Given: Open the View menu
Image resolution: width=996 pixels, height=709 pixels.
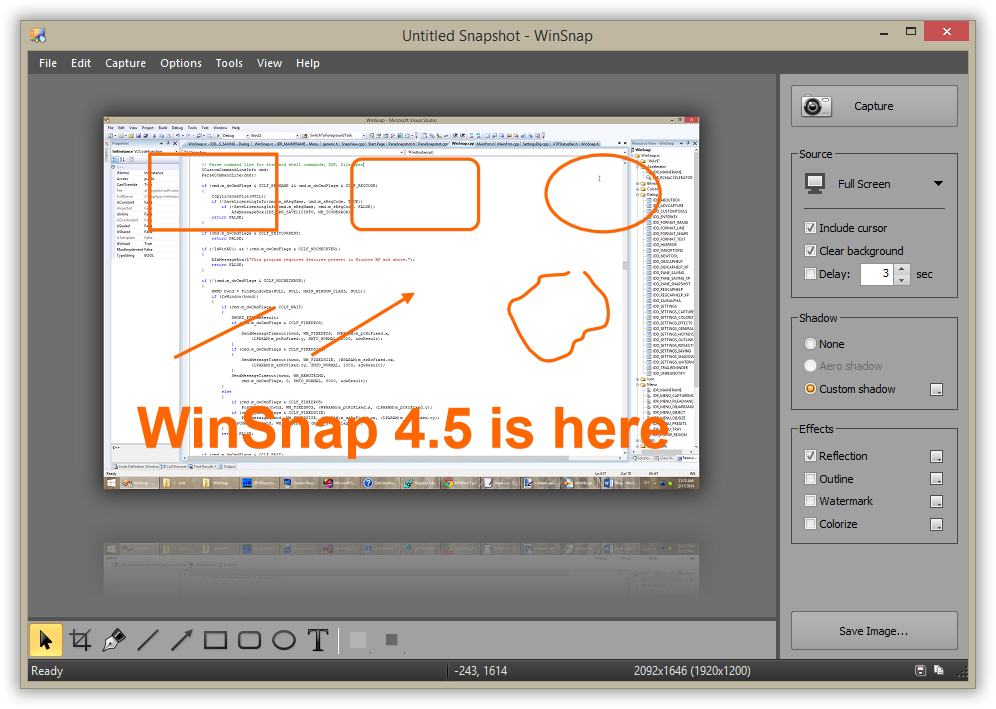Looking at the screenshot, I should (269, 63).
